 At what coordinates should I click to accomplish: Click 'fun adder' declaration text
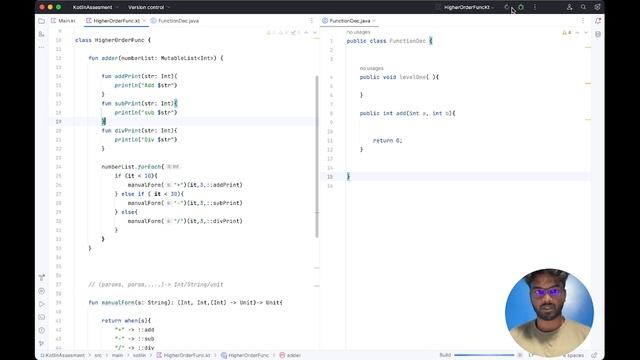103,58
